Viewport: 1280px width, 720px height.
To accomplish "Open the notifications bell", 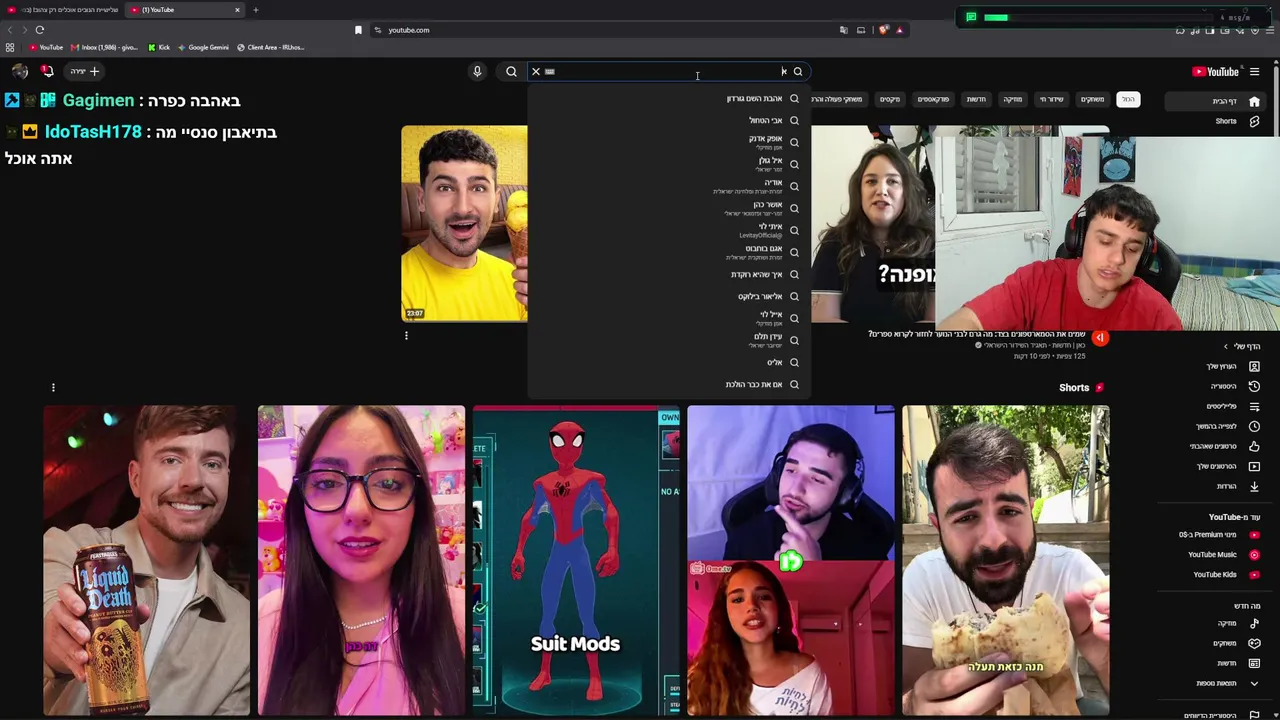I will [47, 71].
